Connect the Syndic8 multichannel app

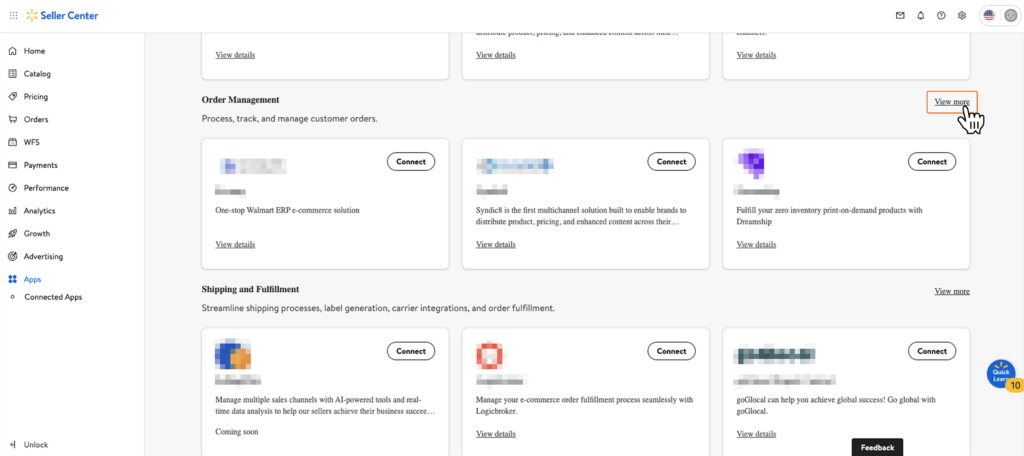pyautogui.click(x=671, y=161)
